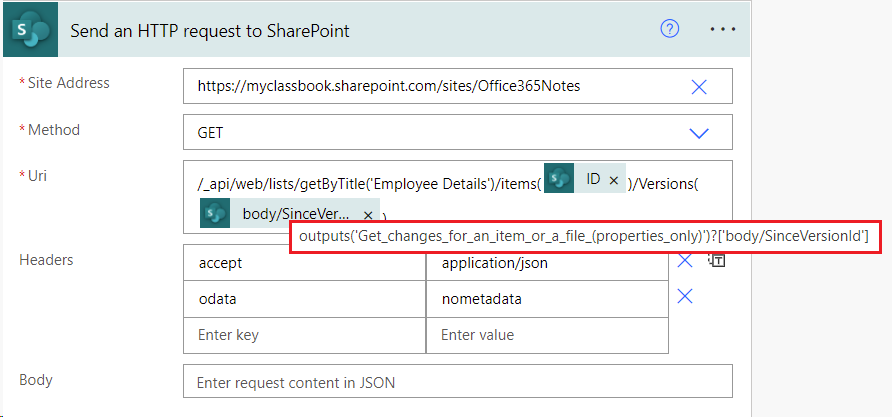892x417 pixels.
Task: Click the Body request content field
Action: tap(458, 381)
